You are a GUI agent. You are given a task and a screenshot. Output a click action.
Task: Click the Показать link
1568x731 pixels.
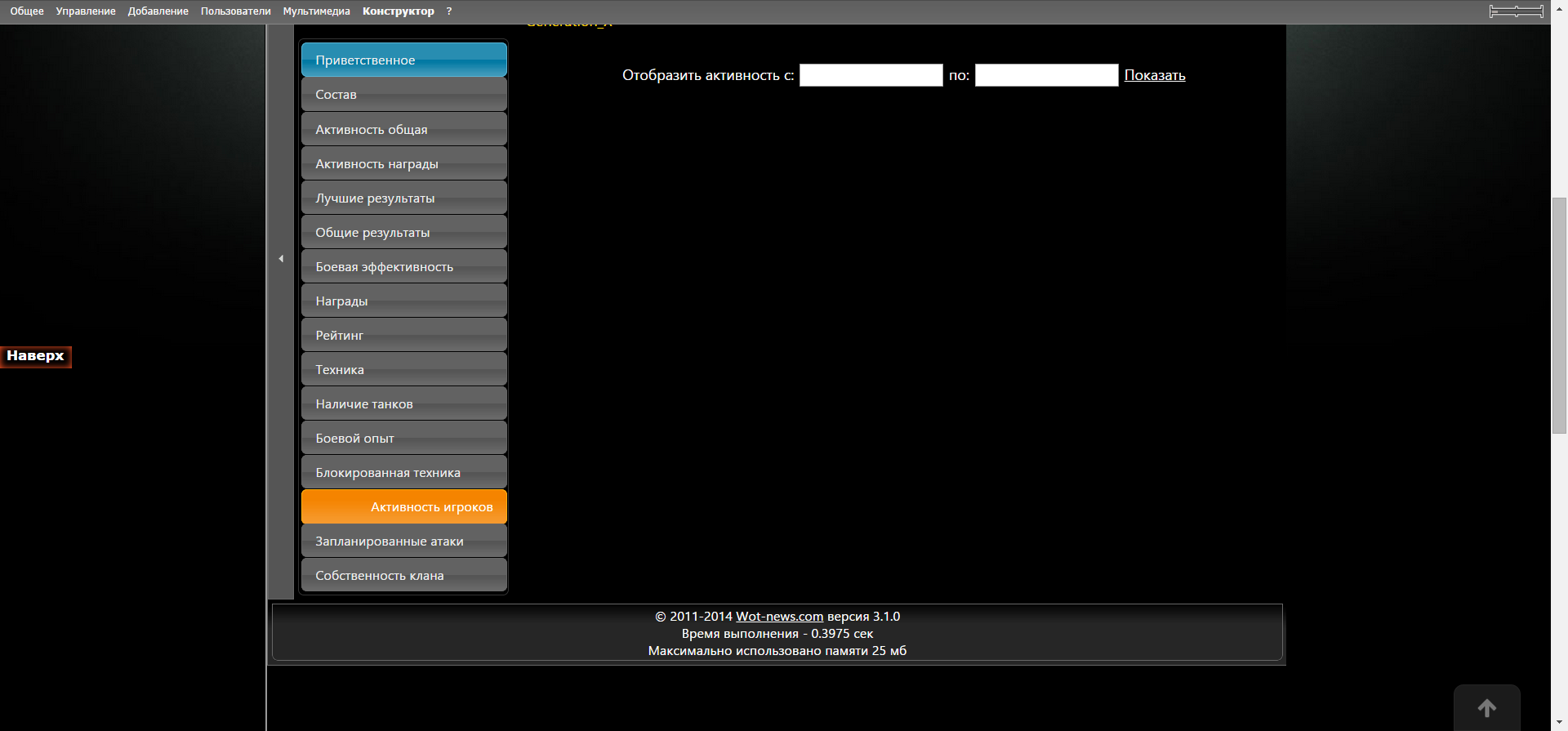tap(1154, 75)
